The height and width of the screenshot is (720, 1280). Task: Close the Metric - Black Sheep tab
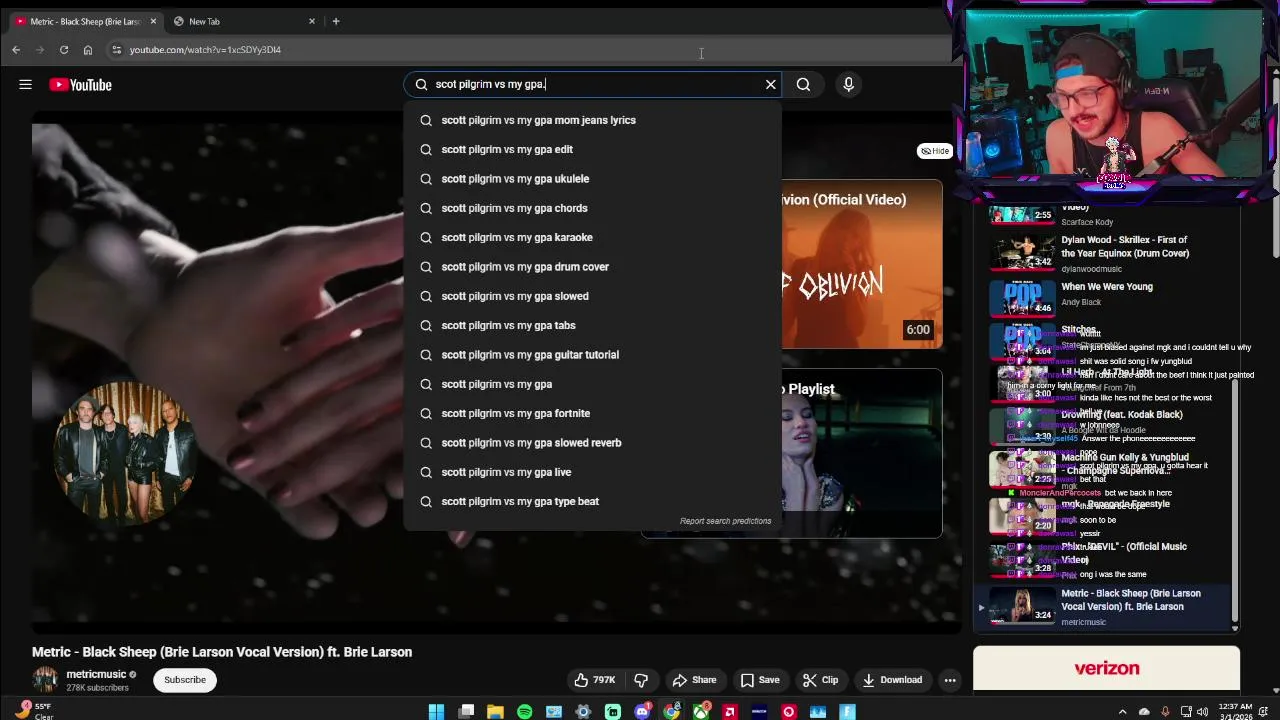tap(153, 21)
